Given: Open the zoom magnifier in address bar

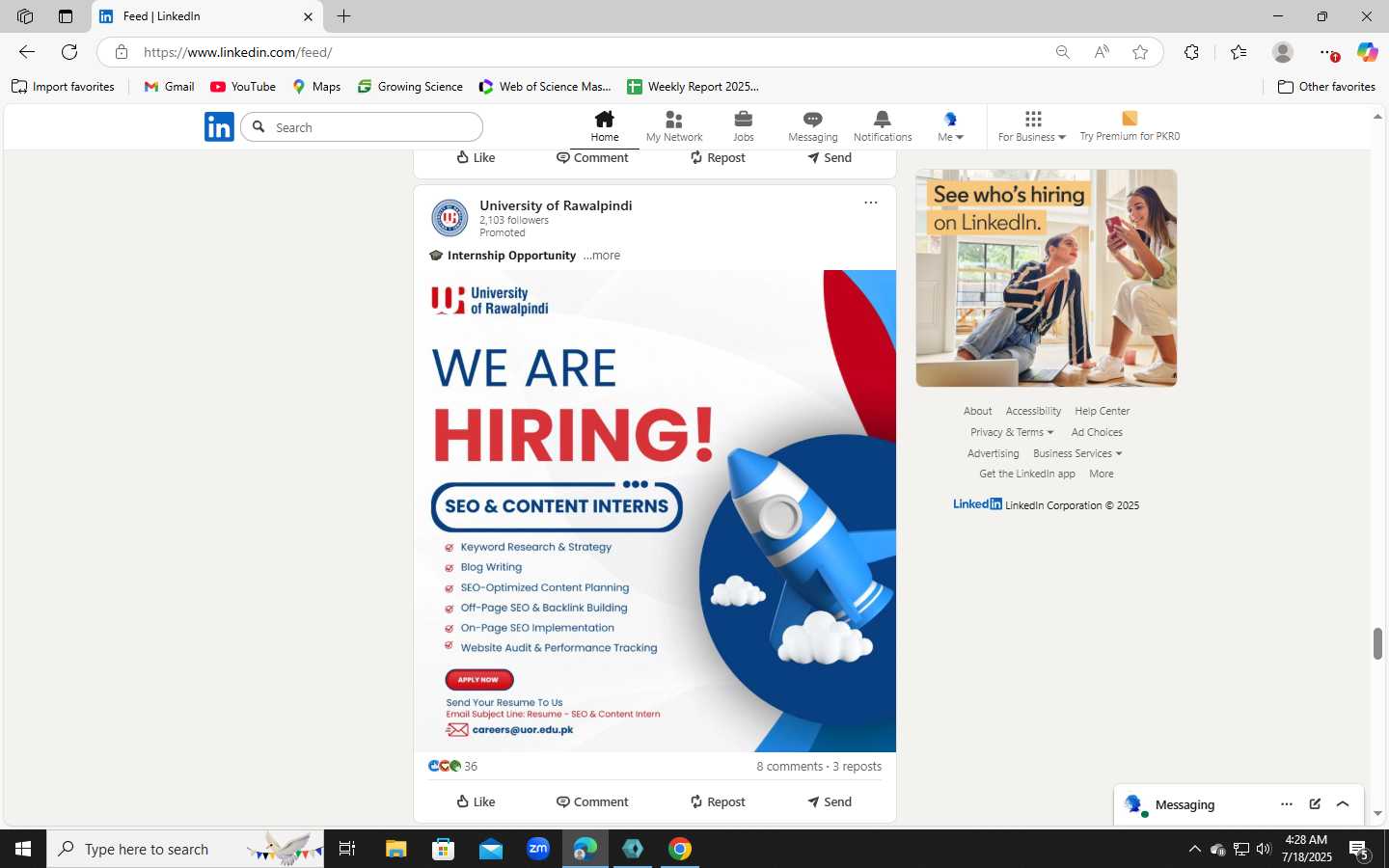Looking at the screenshot, I should (1063, 52).
